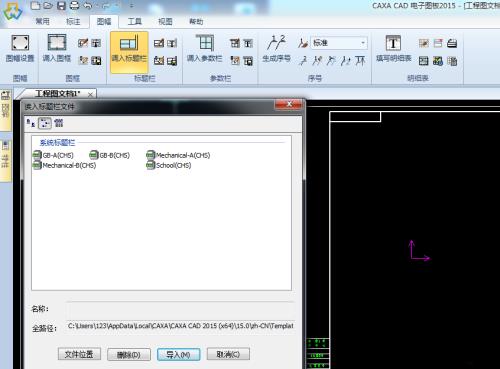Select the Mechanical-A(CHS) template item
The width and height of the screenshot is (500, 369).
[178, 155]
